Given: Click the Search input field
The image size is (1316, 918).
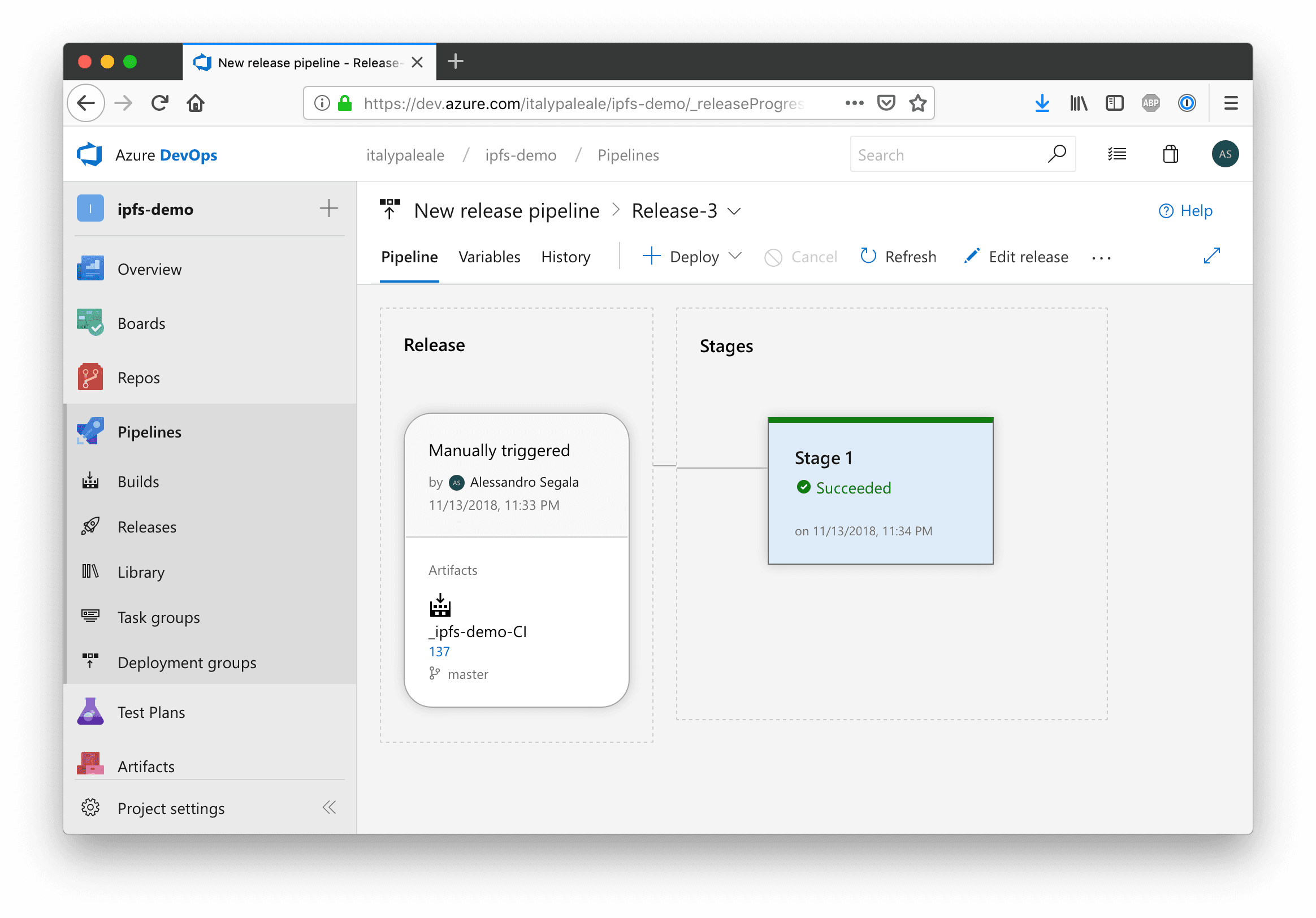Looking at the screenshot, I should point(962,154).
